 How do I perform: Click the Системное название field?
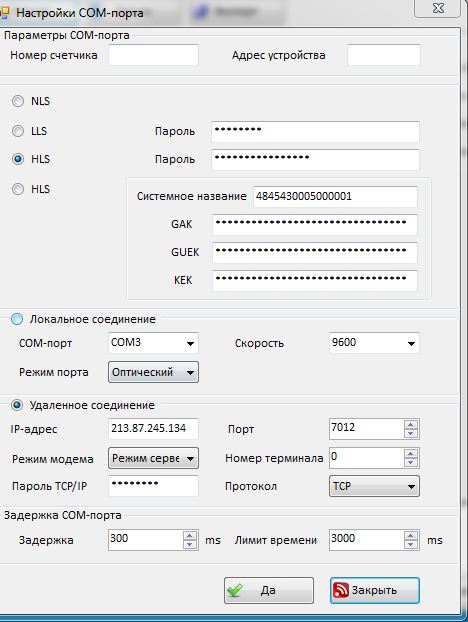pos(335,196)
